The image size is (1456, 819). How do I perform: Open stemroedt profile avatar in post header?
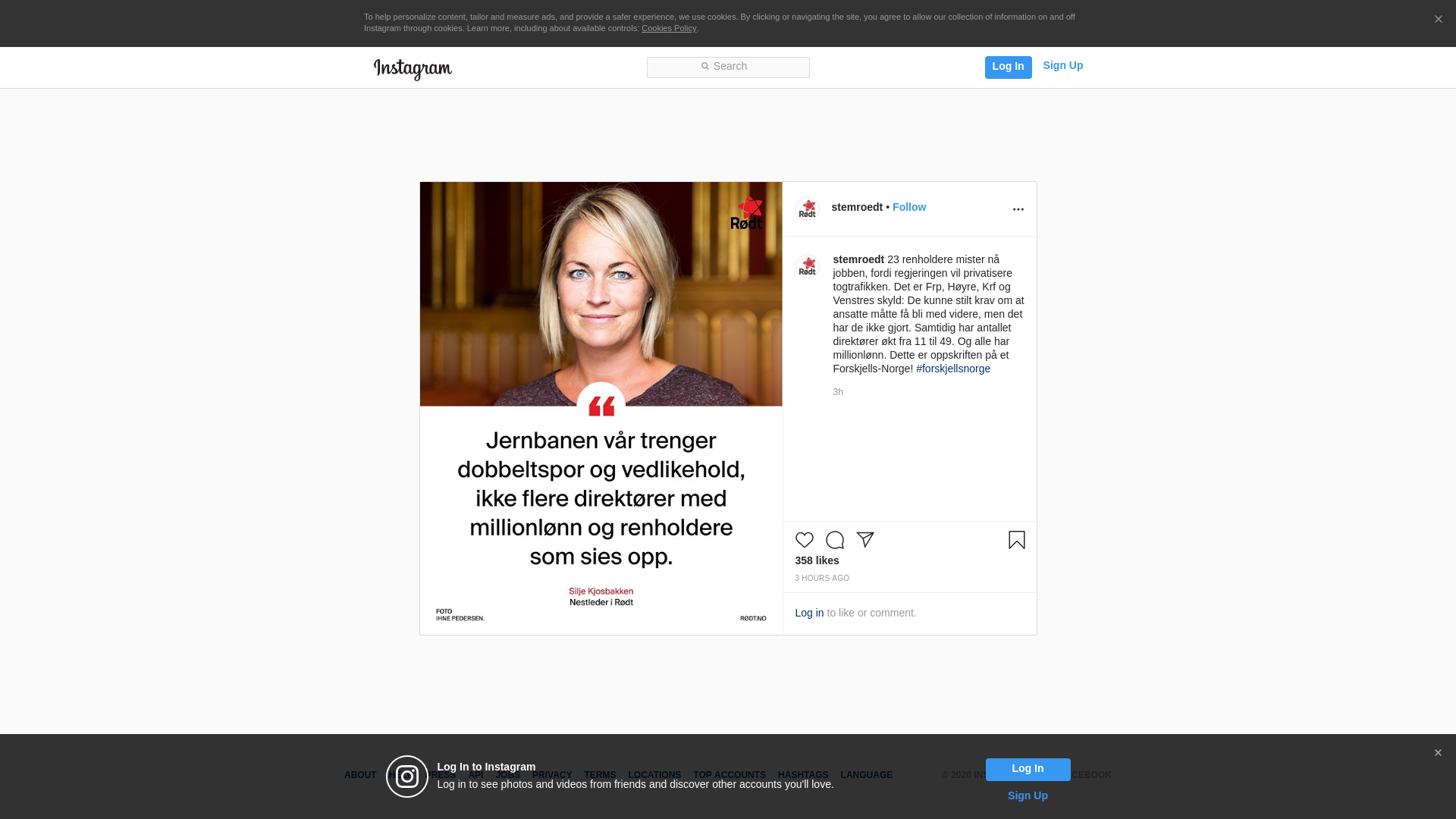pyautogui.click(x=807, y=209)
